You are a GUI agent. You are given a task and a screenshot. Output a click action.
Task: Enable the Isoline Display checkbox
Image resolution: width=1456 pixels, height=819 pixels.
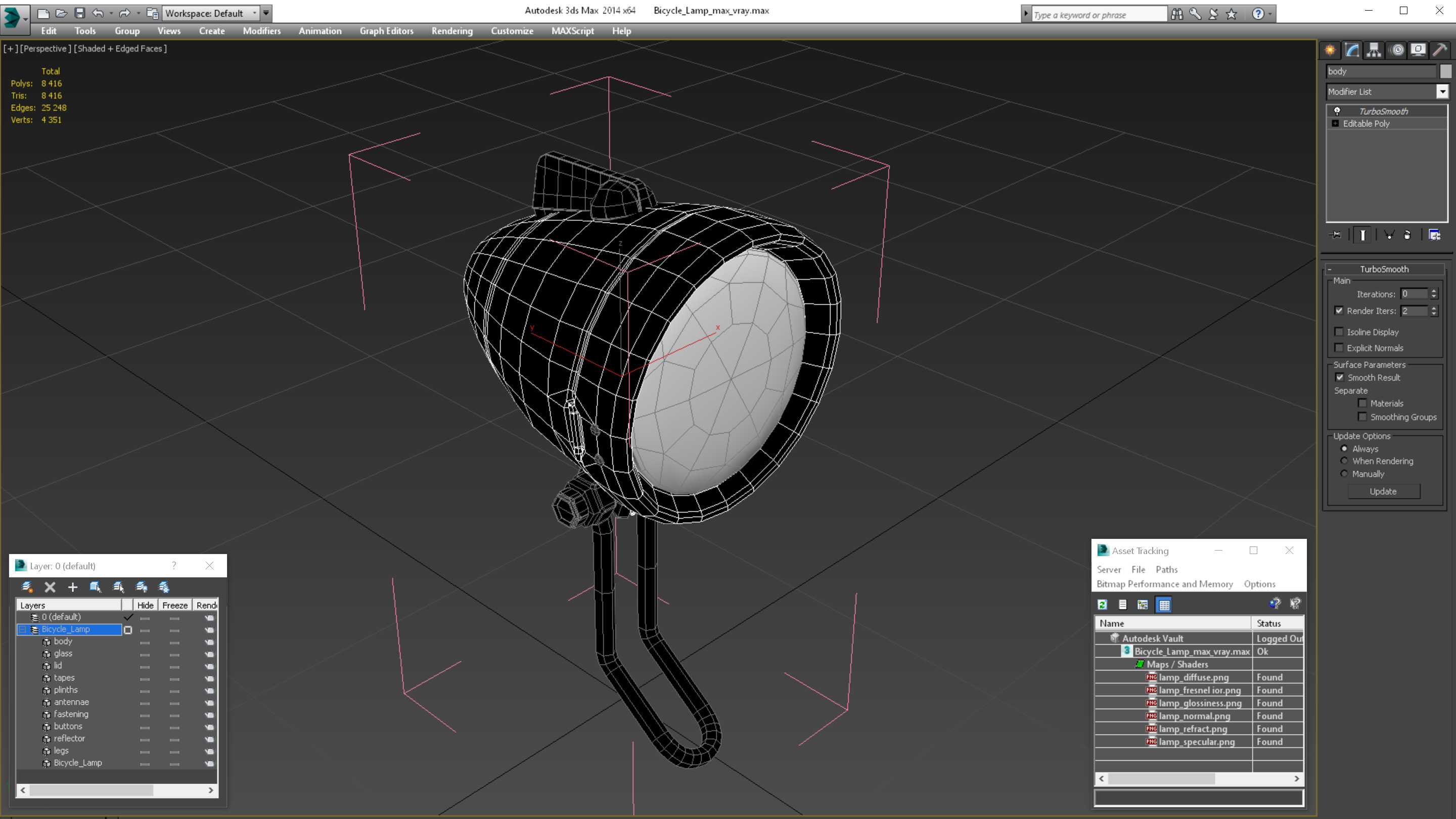tap(1339, 332)
